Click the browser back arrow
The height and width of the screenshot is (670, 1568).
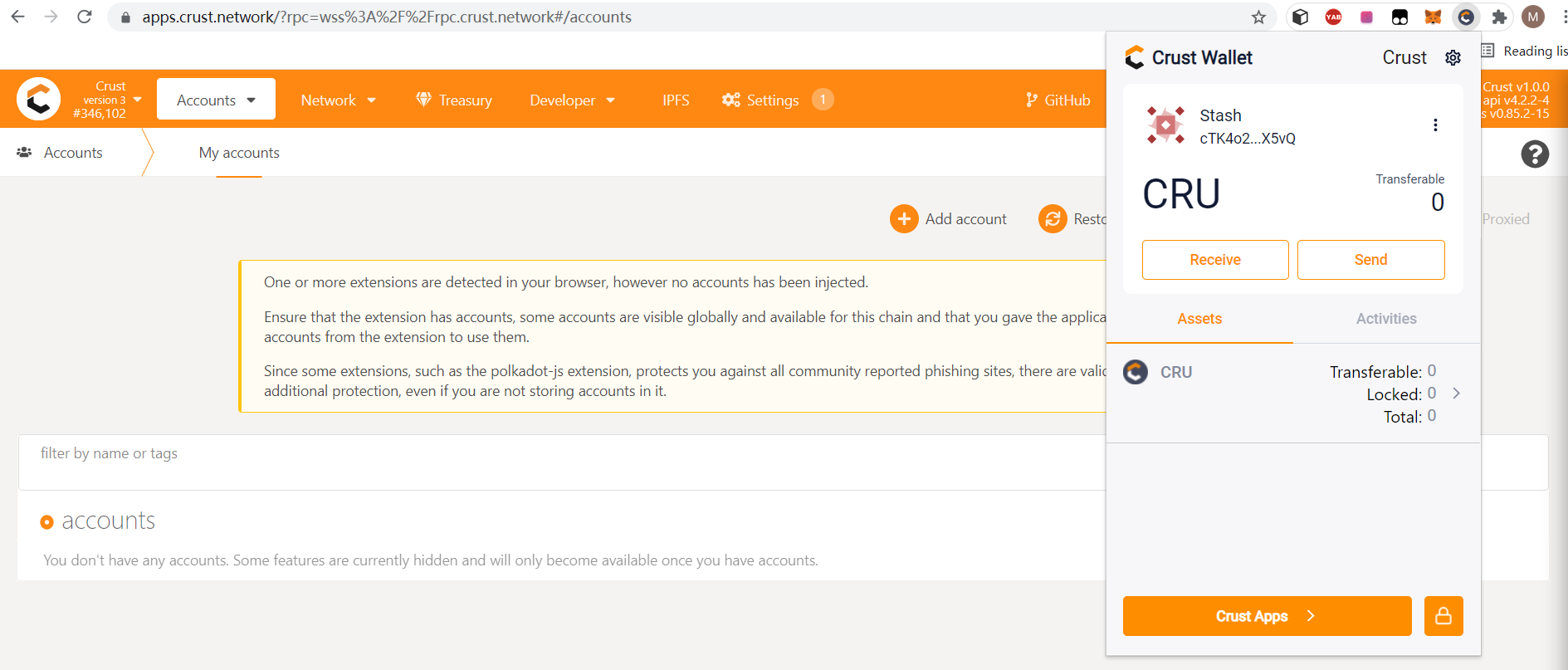tap(17, 17)
